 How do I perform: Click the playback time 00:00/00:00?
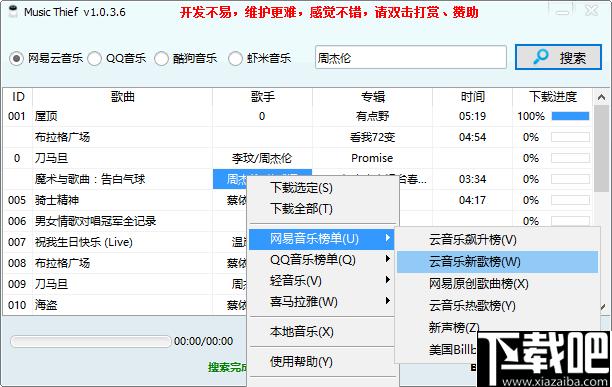(x=203, y=341)
